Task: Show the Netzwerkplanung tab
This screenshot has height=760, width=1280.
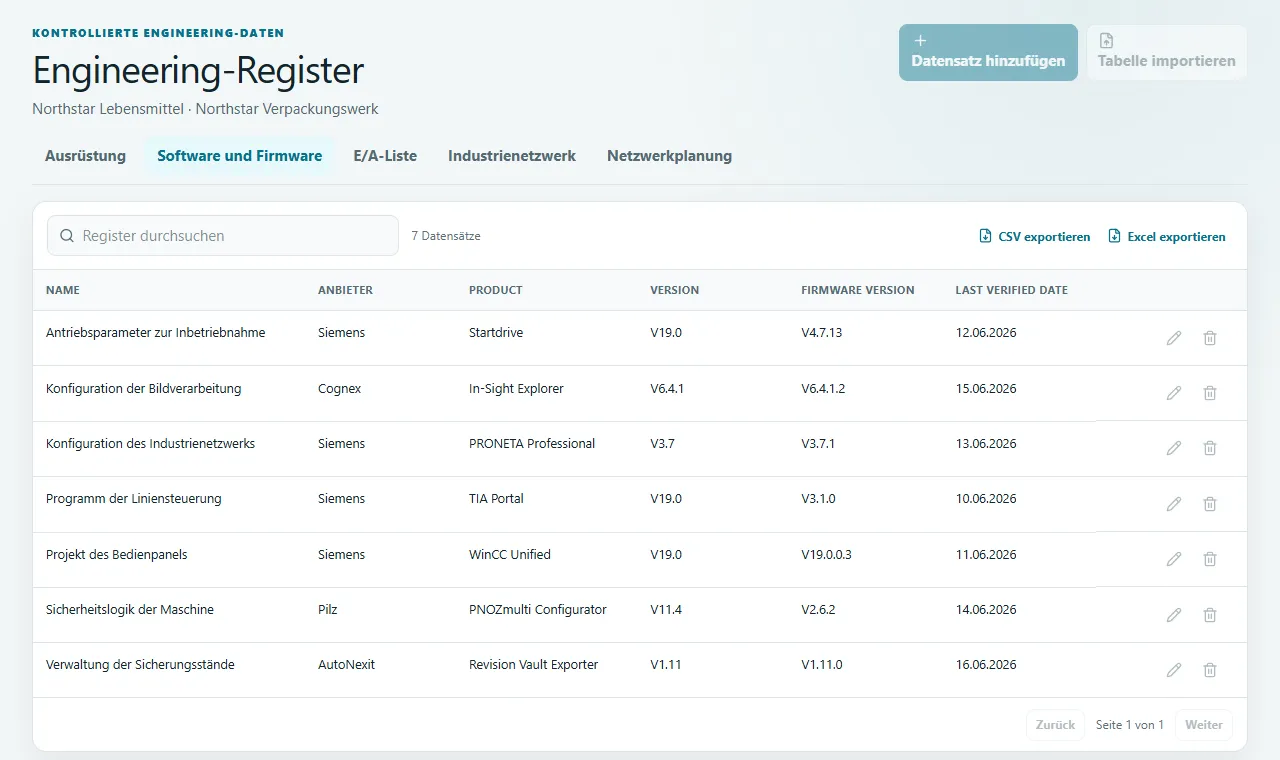Action: (x=669, y=156)
